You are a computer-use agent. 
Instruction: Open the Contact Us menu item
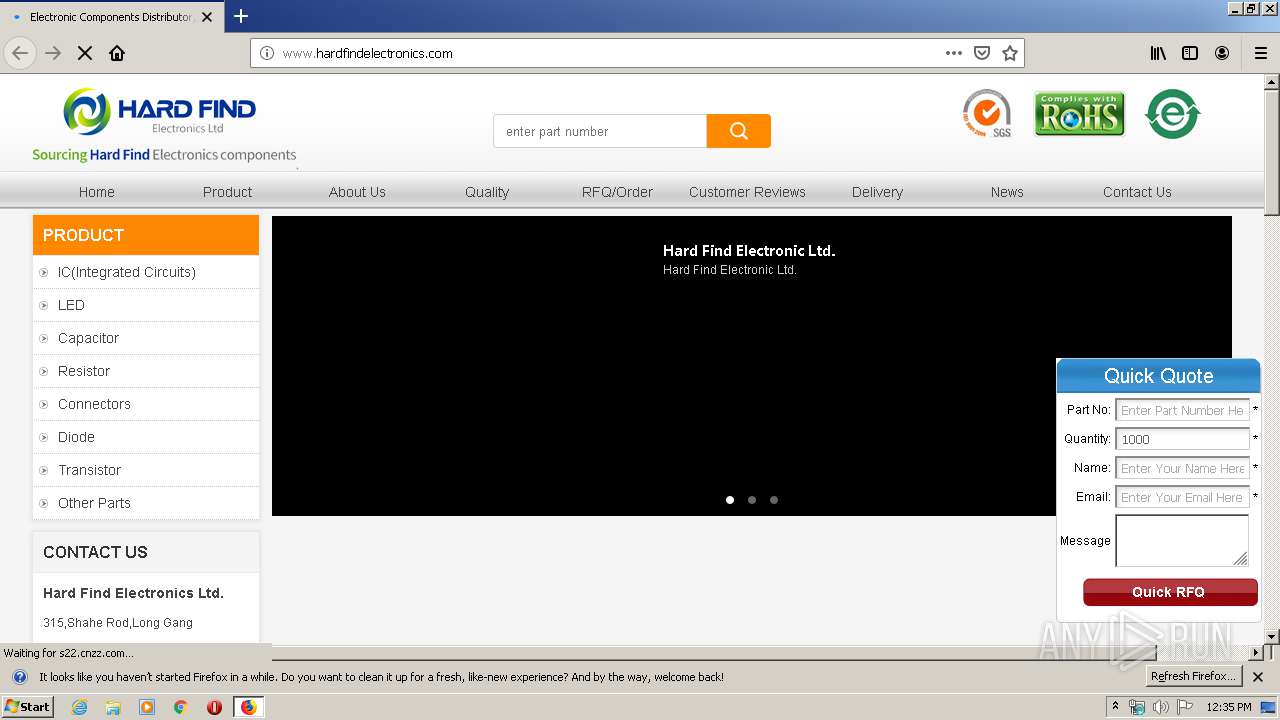click(1137, 192)
